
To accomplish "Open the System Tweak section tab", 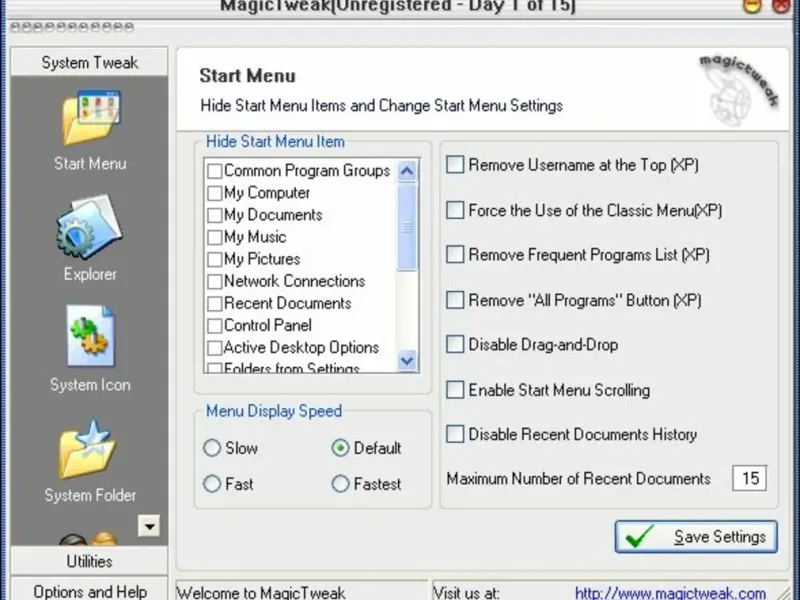I will pyautogui.click(x=89, y=62).
